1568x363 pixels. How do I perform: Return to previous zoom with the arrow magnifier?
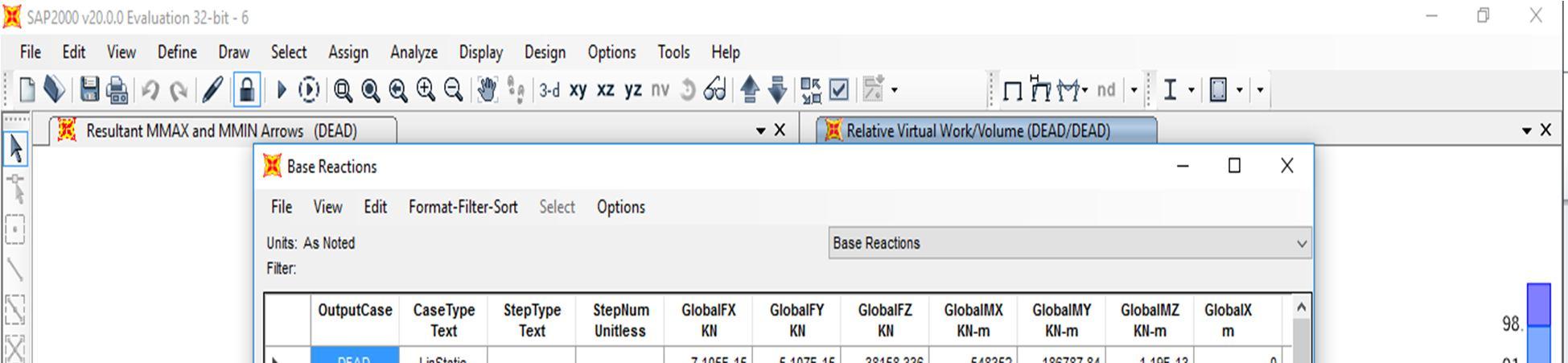pos(397,90)
